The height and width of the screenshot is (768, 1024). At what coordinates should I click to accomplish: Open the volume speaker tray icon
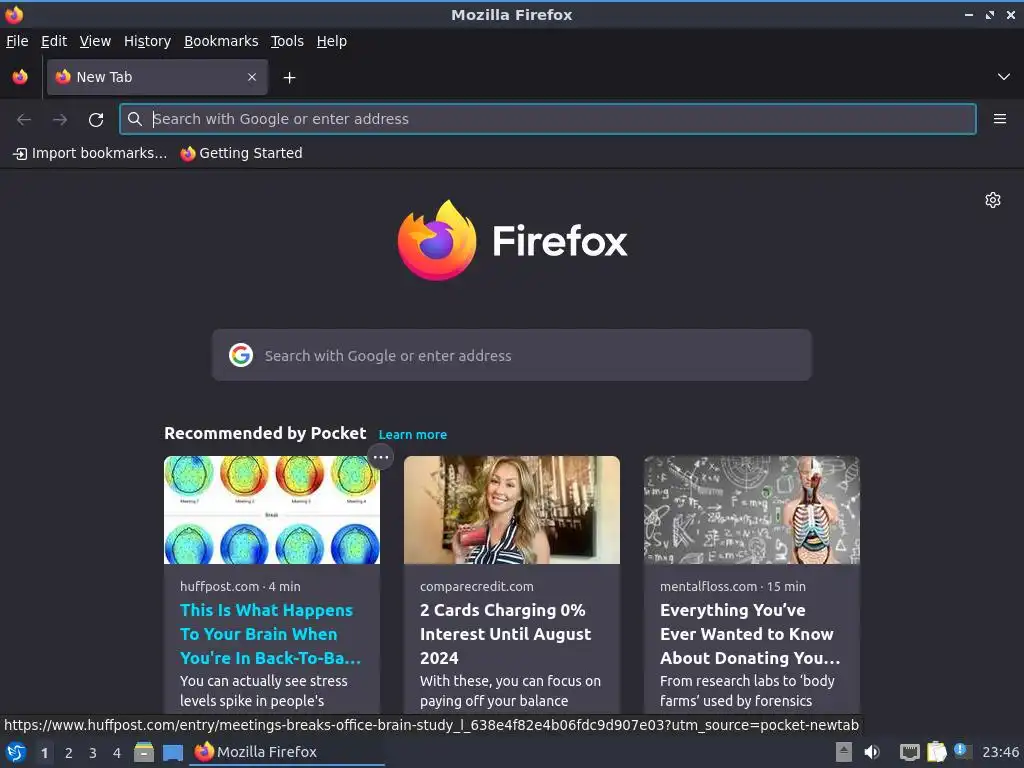click(x=872, y=752)
